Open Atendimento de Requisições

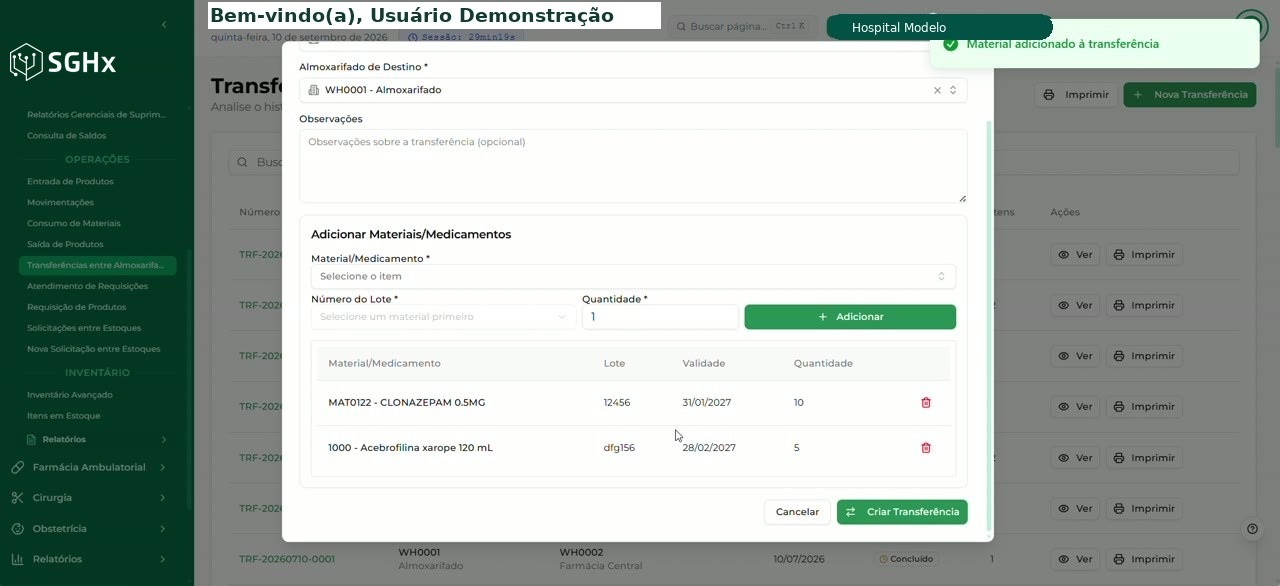(x=87, y=286)
